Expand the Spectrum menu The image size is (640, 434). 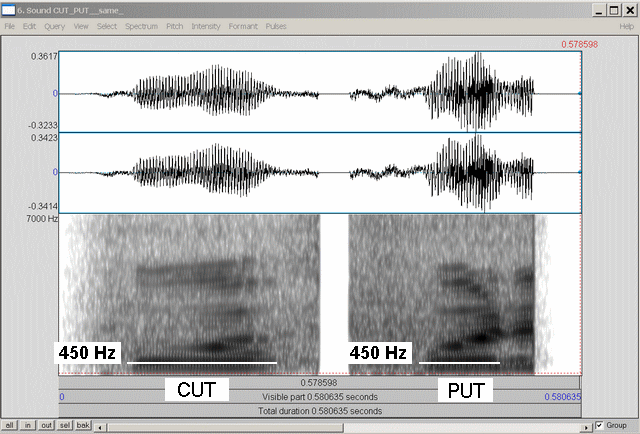[x=141, y=25]
